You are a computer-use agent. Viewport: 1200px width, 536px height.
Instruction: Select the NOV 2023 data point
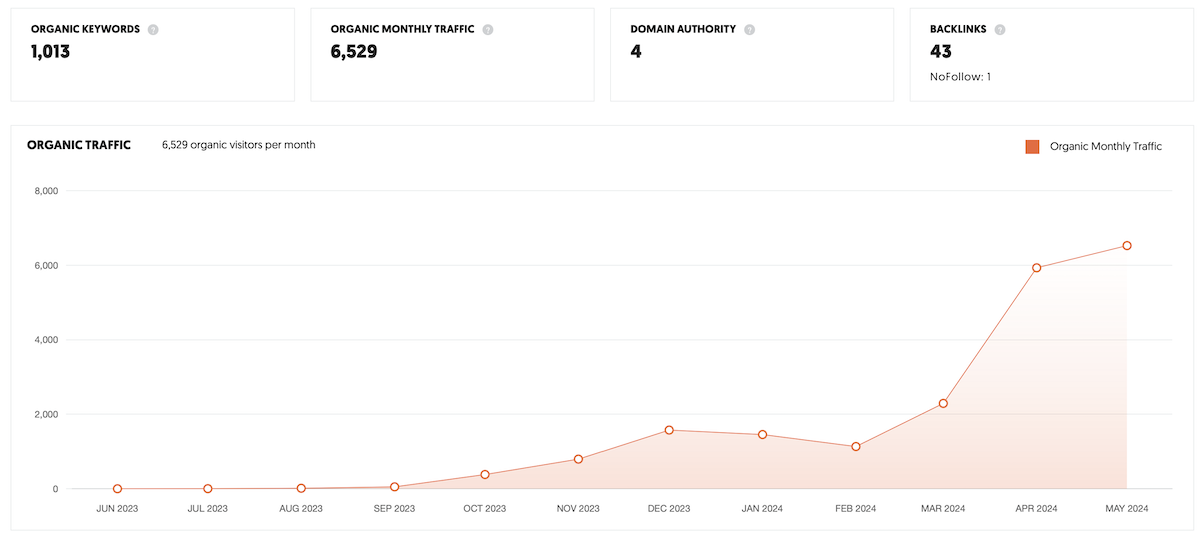coord(578,459)
